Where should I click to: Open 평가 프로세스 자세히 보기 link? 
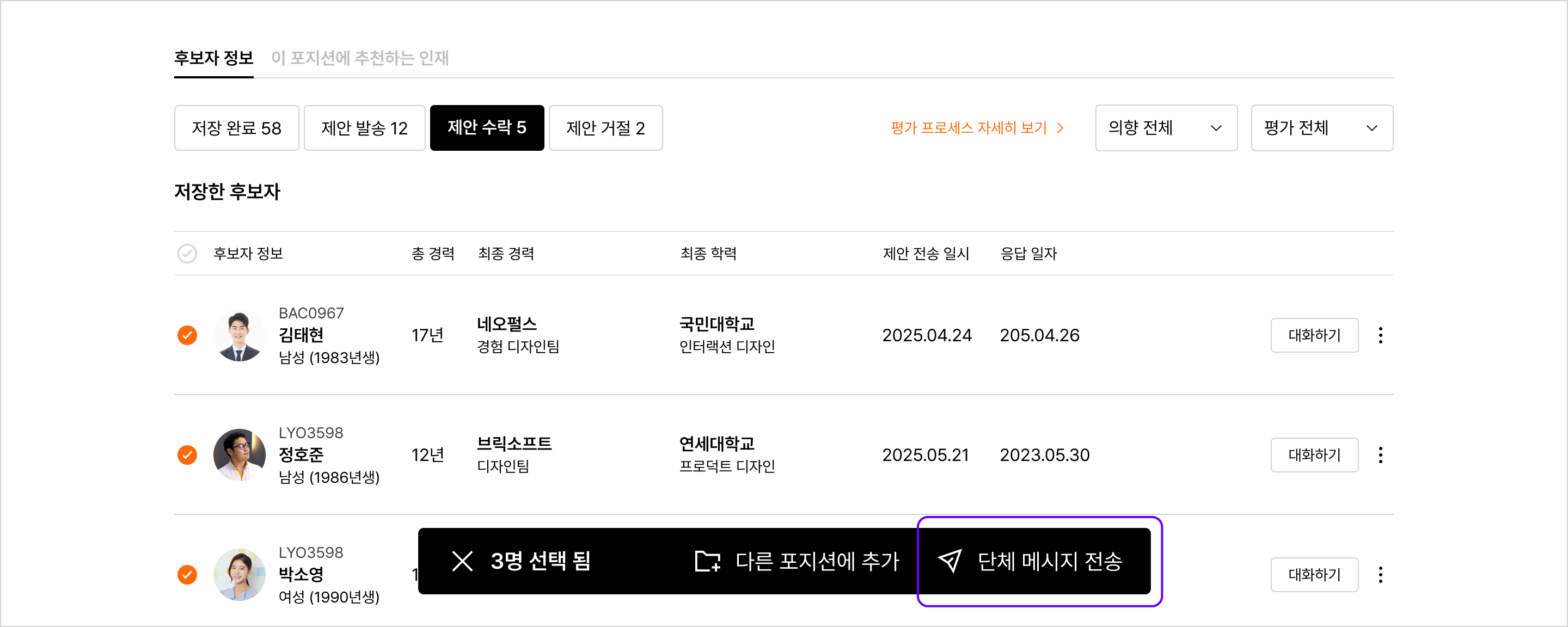click(x=968, y=128)
